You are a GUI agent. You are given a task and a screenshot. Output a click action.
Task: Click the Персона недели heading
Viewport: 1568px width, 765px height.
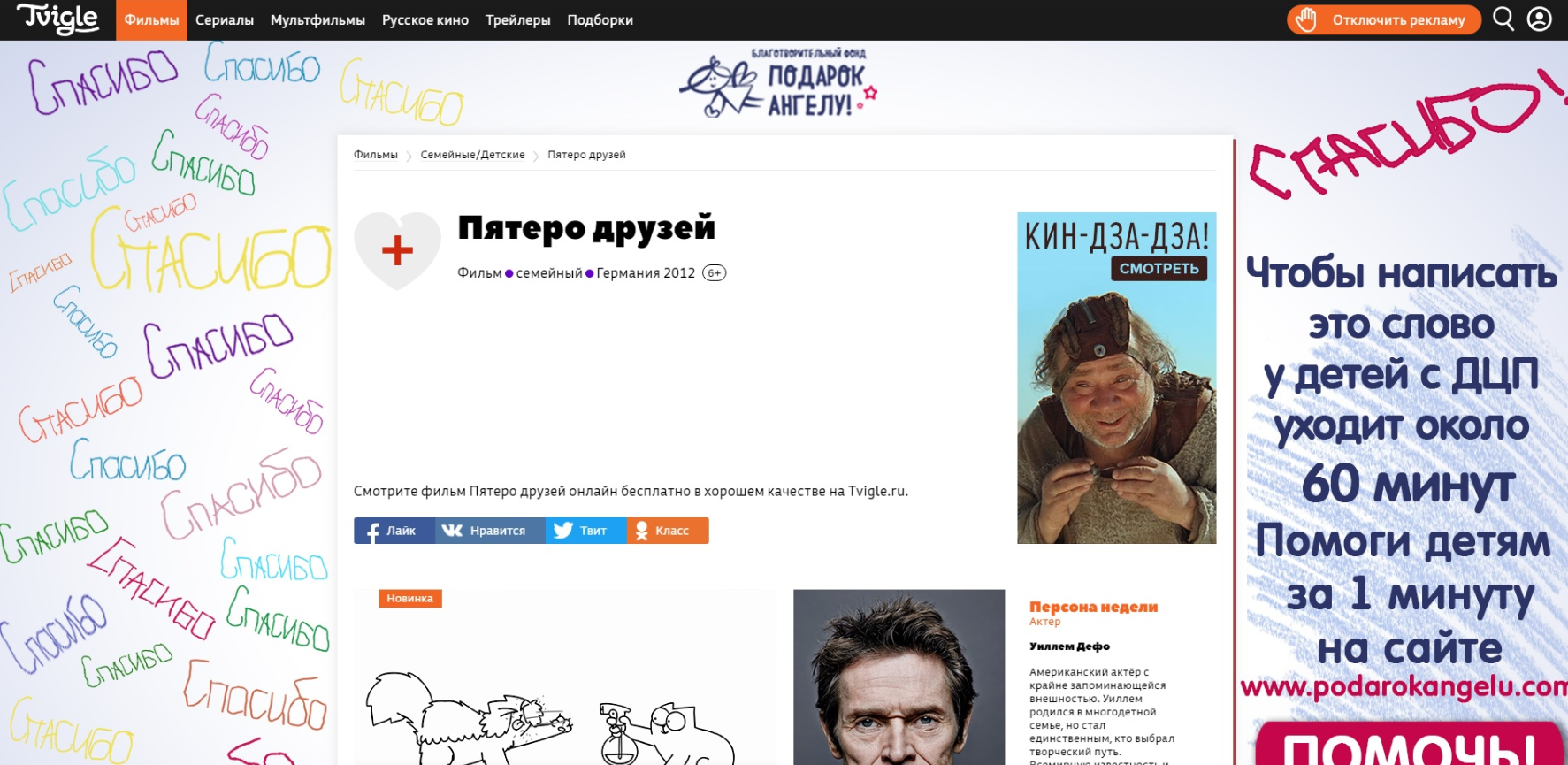[1093, 607]
